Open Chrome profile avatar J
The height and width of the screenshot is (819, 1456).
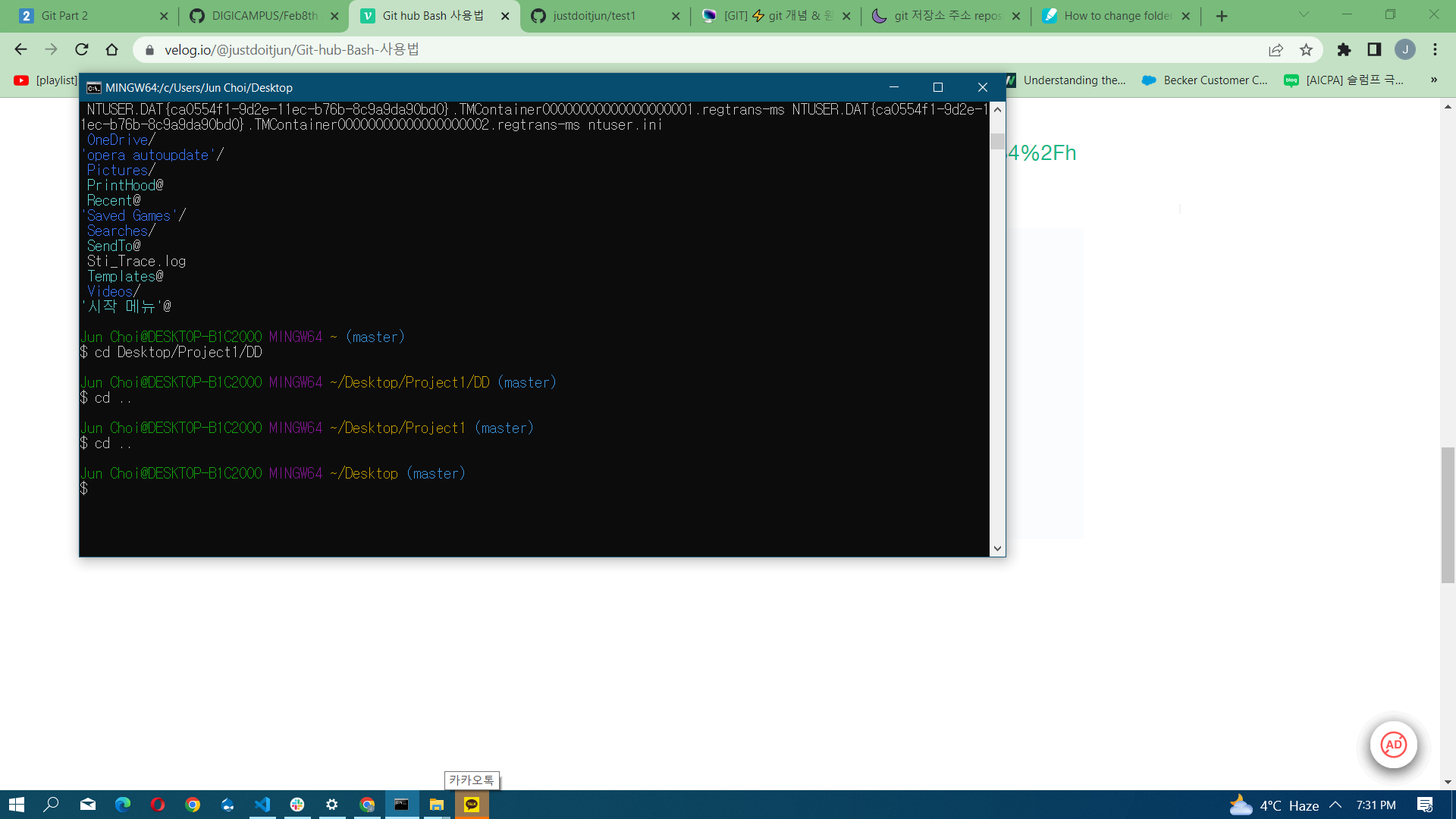tap(1405, 50)
